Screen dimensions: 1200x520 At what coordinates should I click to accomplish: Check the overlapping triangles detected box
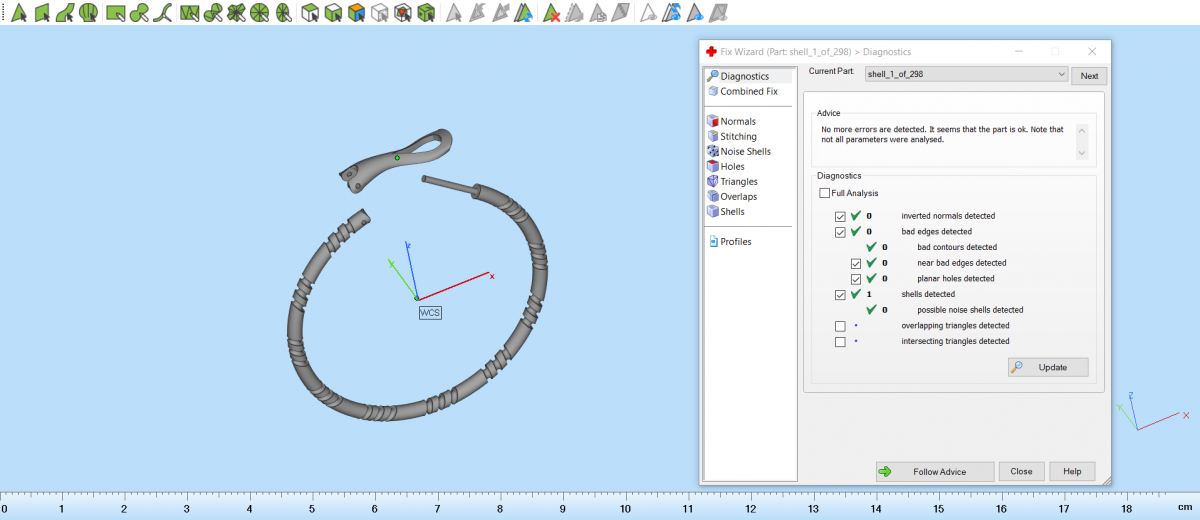[840, 326]
